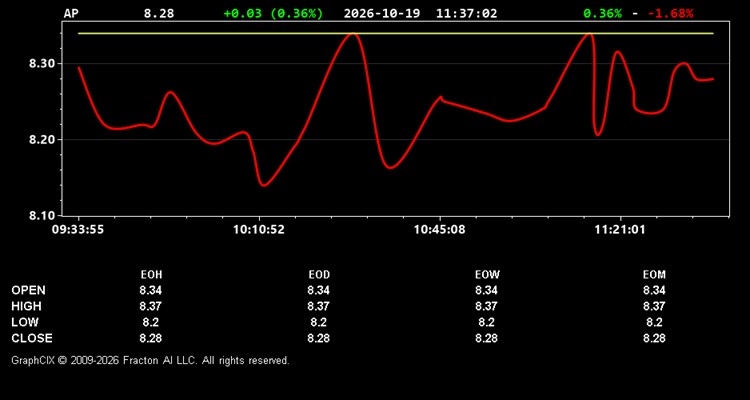The width and height of the screenshot is (750, 400).
Task: Click green 0.36% at header right end
Action: (x=602, y=13)
